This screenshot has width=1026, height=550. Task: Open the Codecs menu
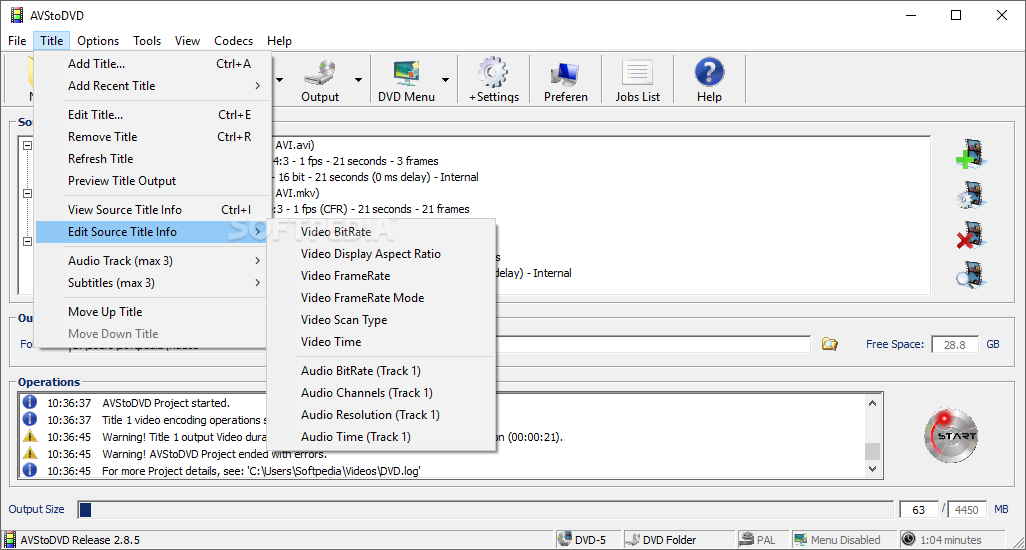pos(234,41)
